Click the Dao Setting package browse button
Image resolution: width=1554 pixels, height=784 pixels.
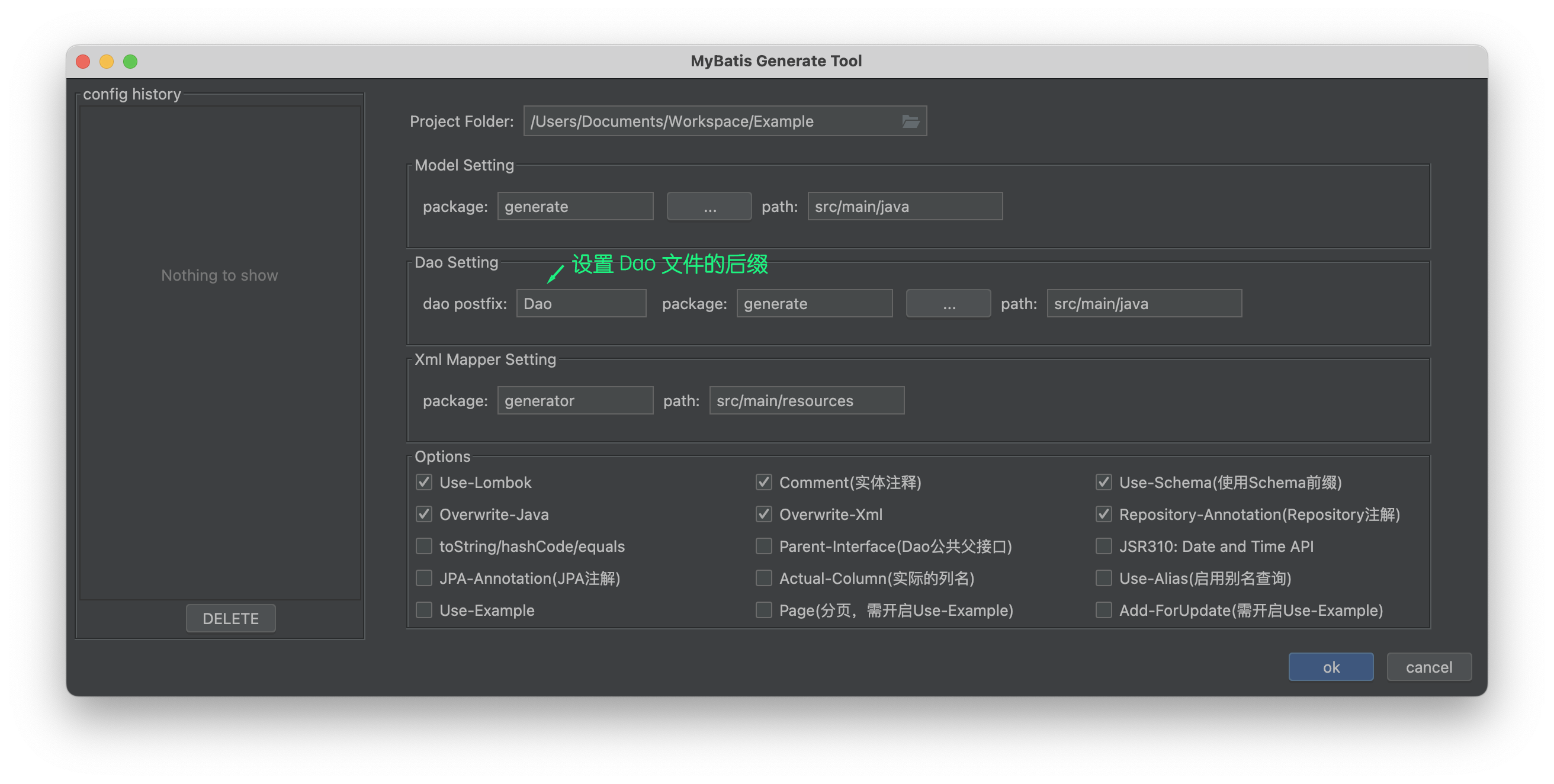[x=948, y=304]
